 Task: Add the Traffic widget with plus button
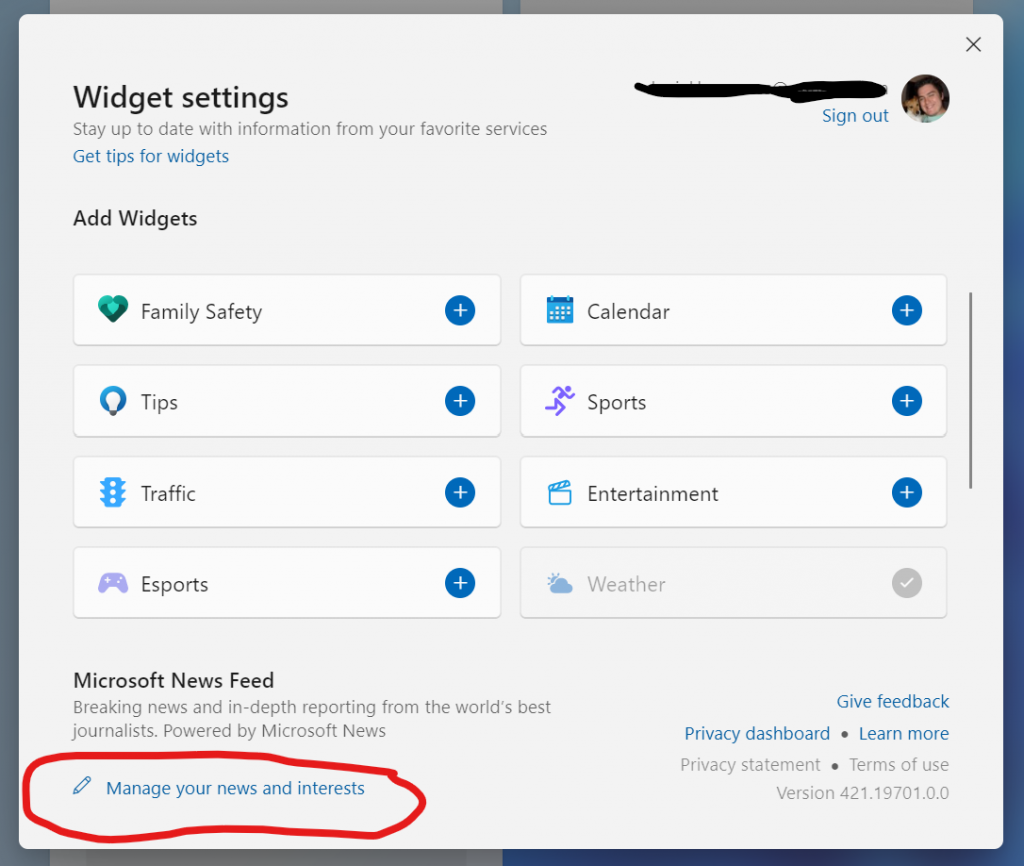coord(460,492)
